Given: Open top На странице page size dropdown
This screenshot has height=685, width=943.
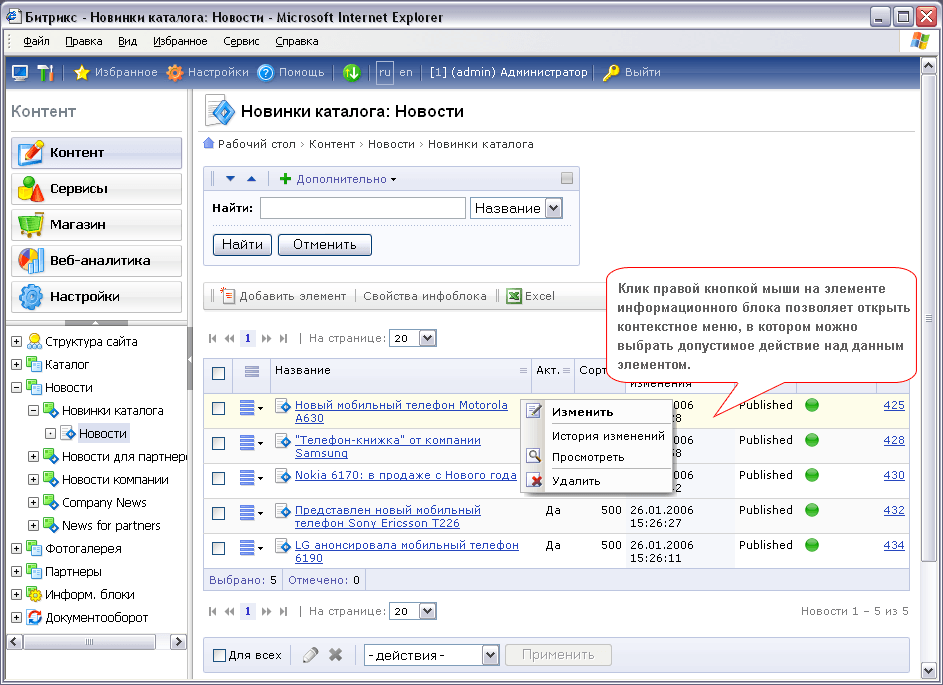Looking at the screenshot, I should pos(413,338).
